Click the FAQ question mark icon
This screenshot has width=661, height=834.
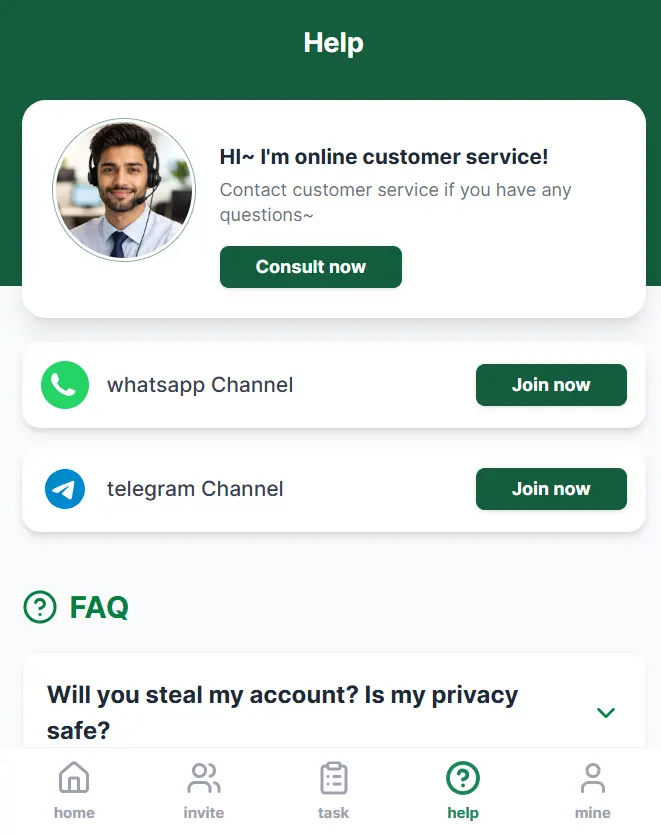tap(40, 606)
